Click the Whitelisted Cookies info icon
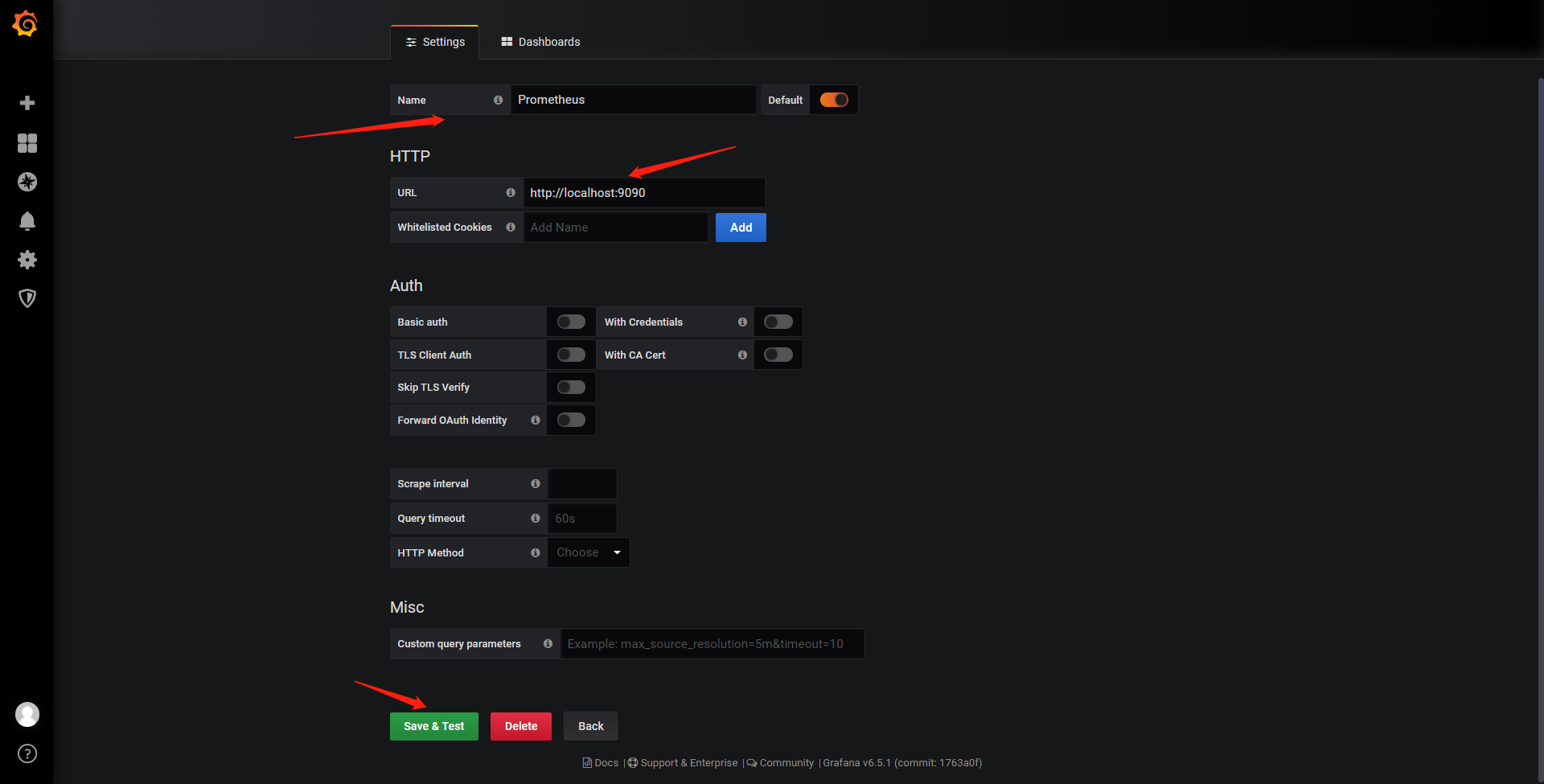Viewport: 1544px width, 784px height. pos(511,228)
